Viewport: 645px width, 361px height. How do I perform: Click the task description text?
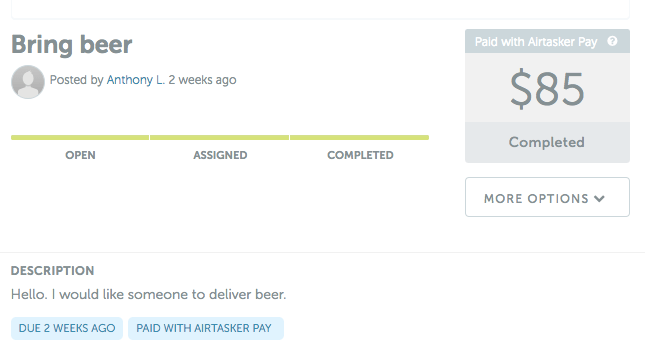(x=148, y=294)
